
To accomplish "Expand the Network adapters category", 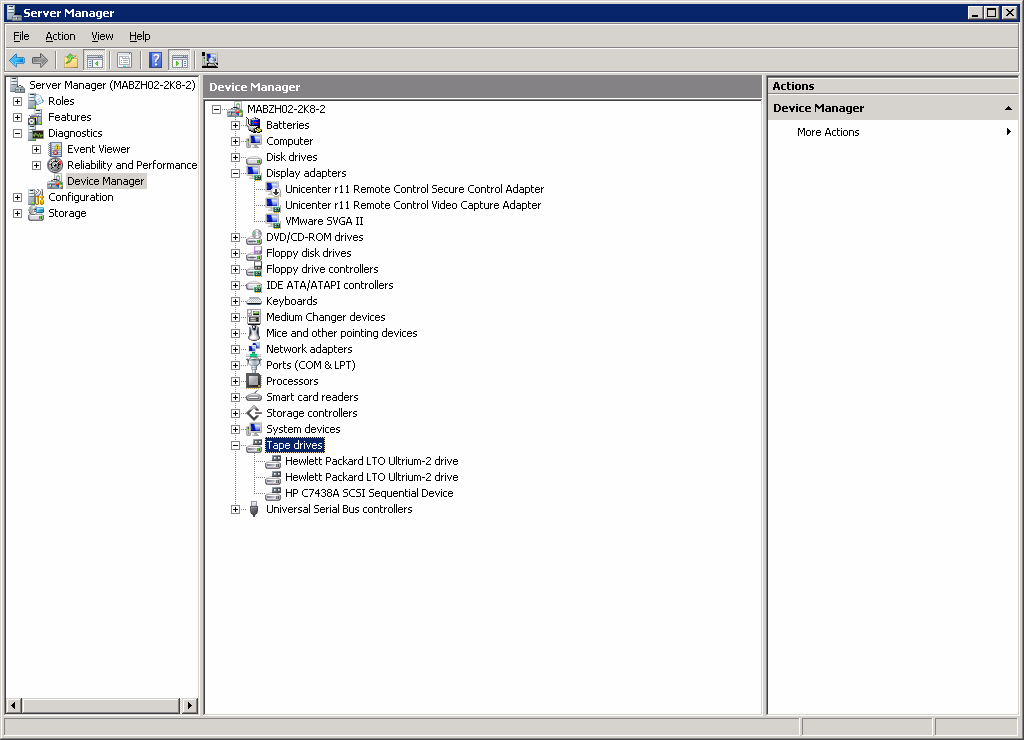I will [235, 349].
